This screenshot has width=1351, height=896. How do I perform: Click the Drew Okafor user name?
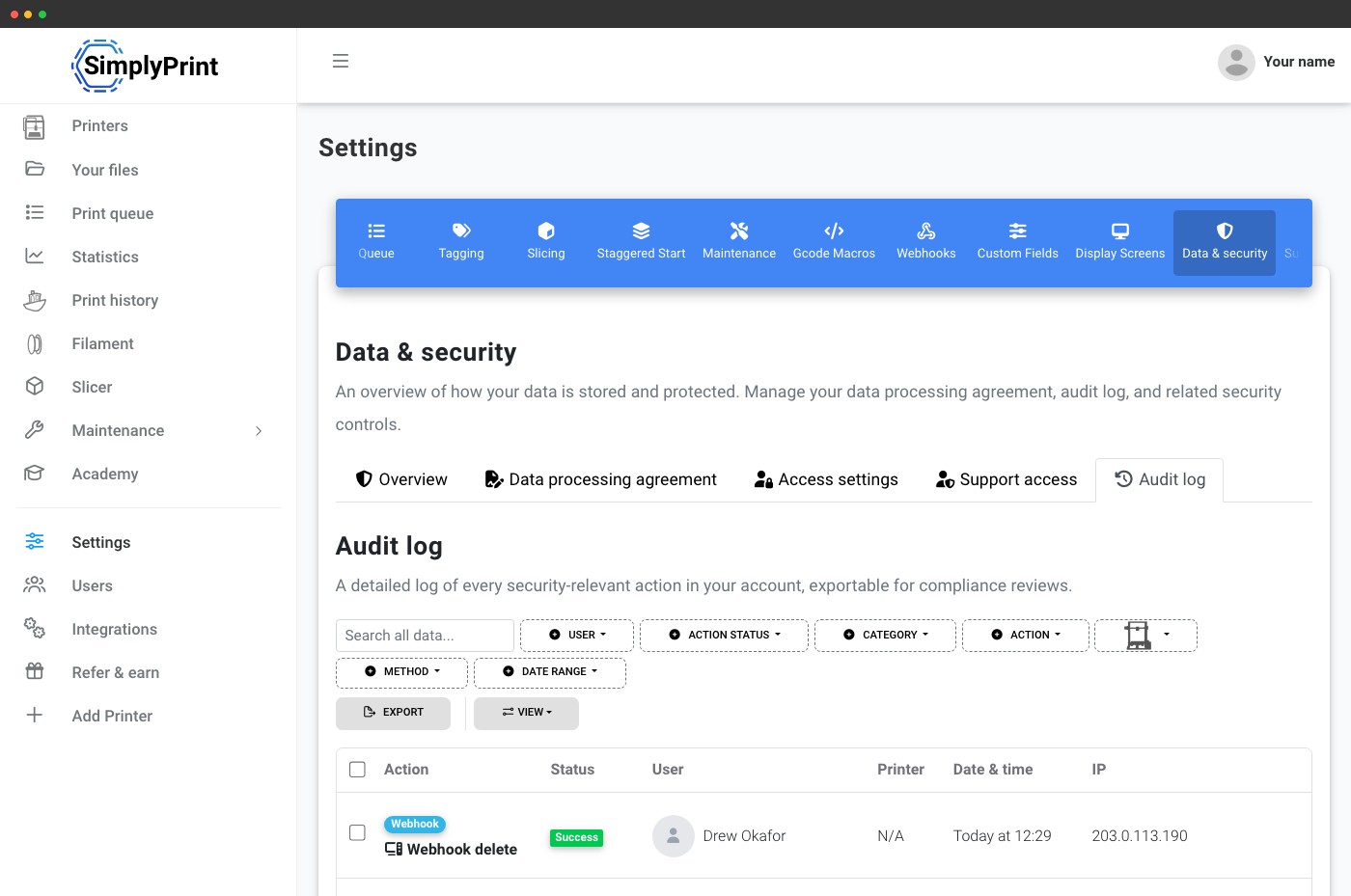pyautogui.click(x=744, y=836)
